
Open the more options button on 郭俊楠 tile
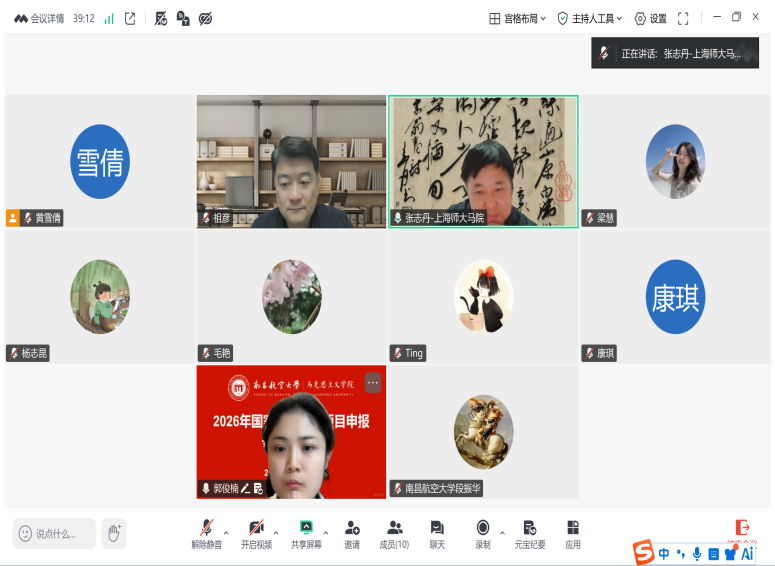coord(373,383)
